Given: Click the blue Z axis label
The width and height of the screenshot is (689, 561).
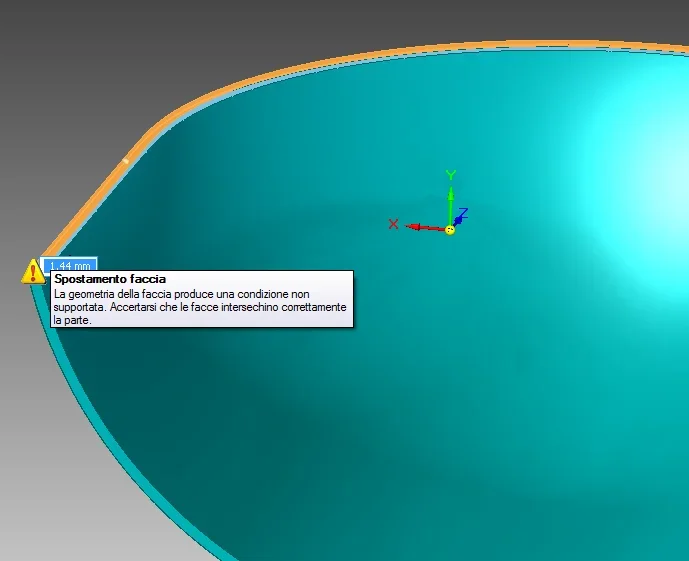Looking at the screenshot, I should 464,213.
